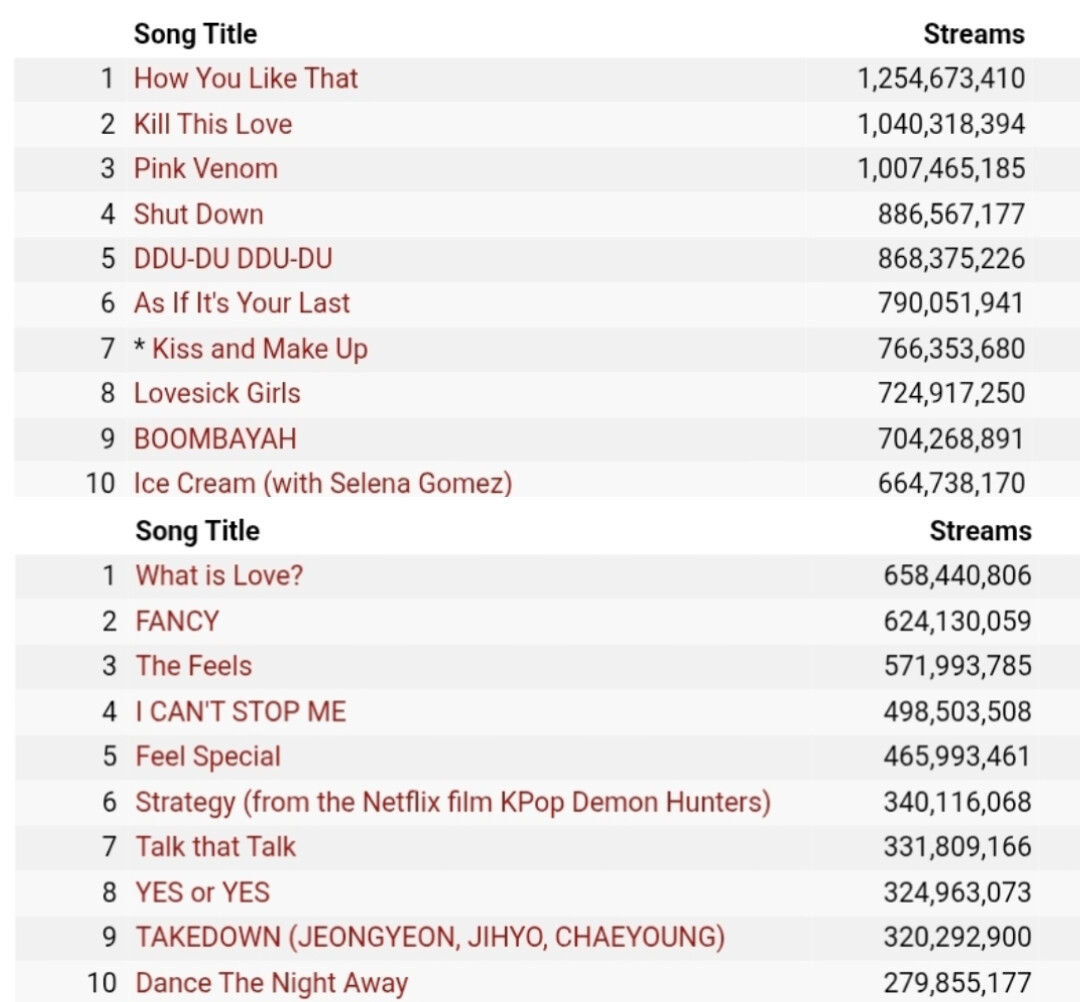This screenshot has width=1080, height=1002.
Task: Open TAKEDOWN (JEONGYEON, JIHYO, CHAEYOUNG) link
Action: (430, 937)
